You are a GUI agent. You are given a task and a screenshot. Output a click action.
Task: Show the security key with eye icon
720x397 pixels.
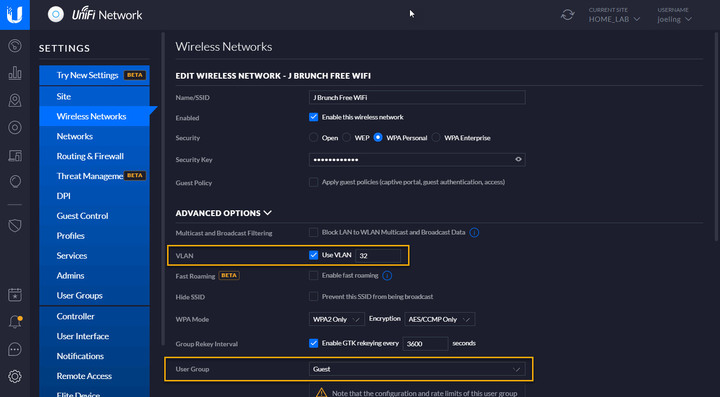click(518, 160)
